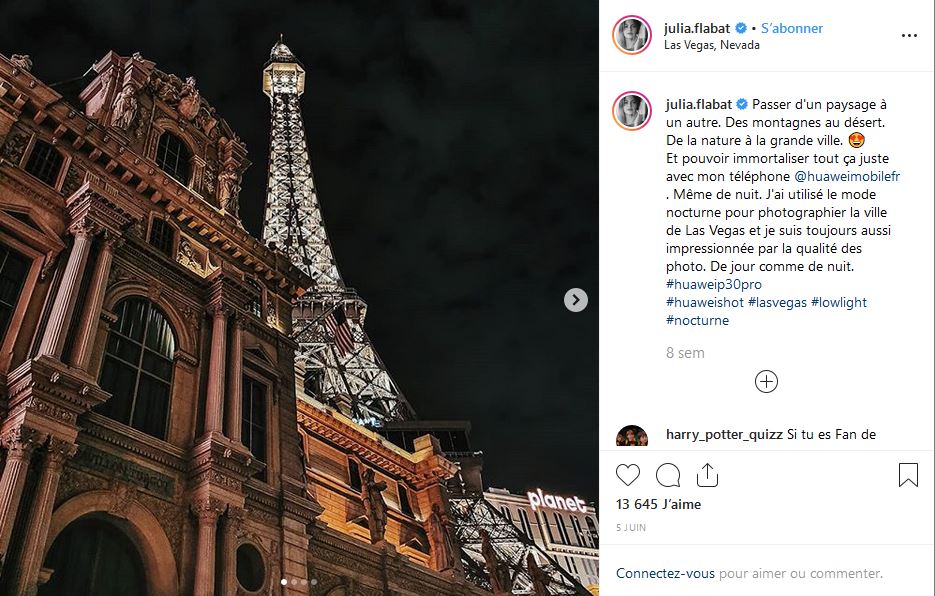935x596 pixels.
Task: Select the second carousel dot indicator
Action: (x=294, y=582)
